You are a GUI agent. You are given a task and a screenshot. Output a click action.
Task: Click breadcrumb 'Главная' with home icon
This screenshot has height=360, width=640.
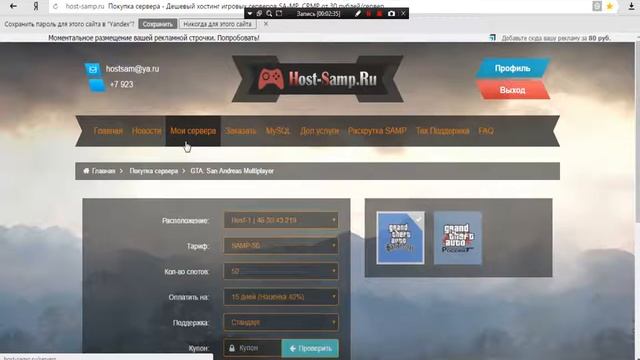click(x=99, y=171)
